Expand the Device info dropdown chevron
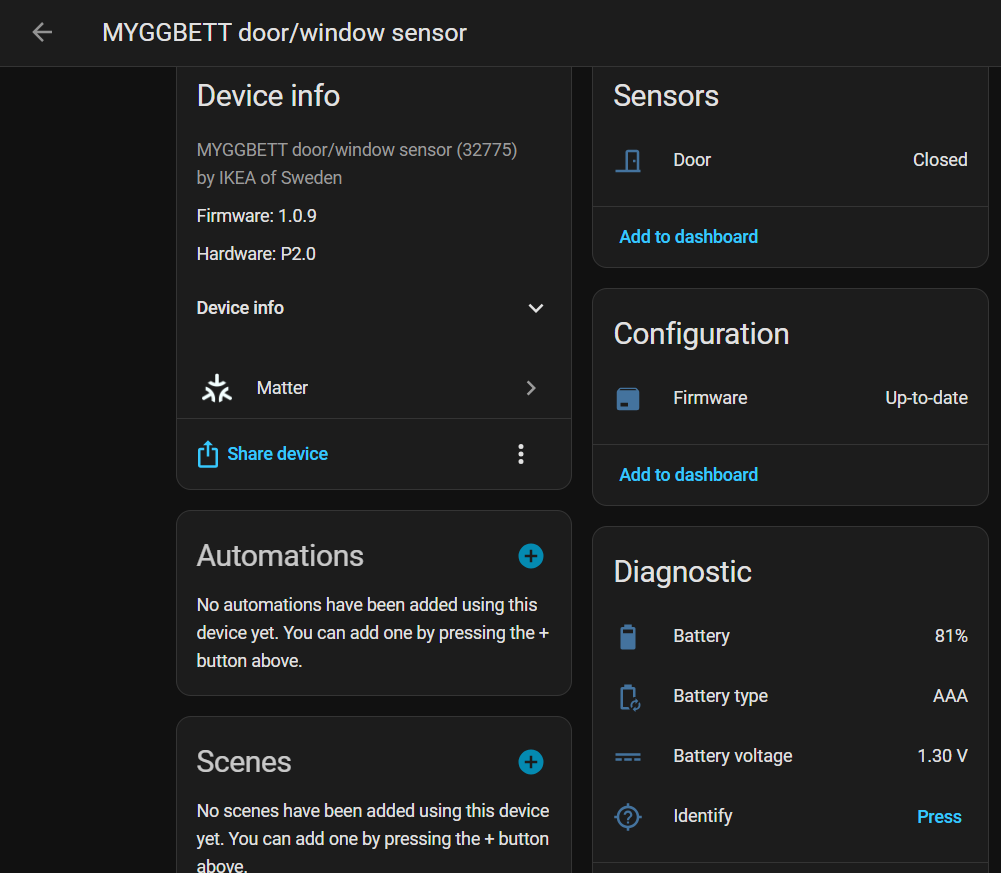 [x=536, y=308]
